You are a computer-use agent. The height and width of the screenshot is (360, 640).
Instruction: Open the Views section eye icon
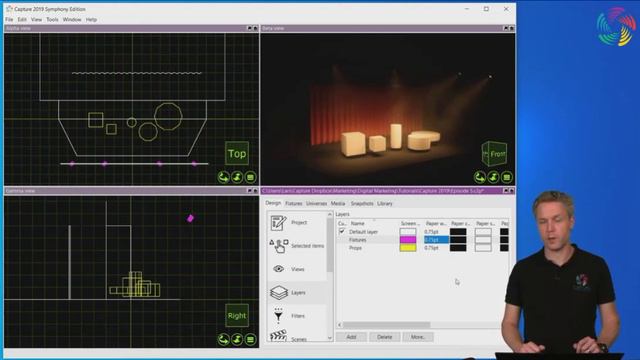pos(278,269)
